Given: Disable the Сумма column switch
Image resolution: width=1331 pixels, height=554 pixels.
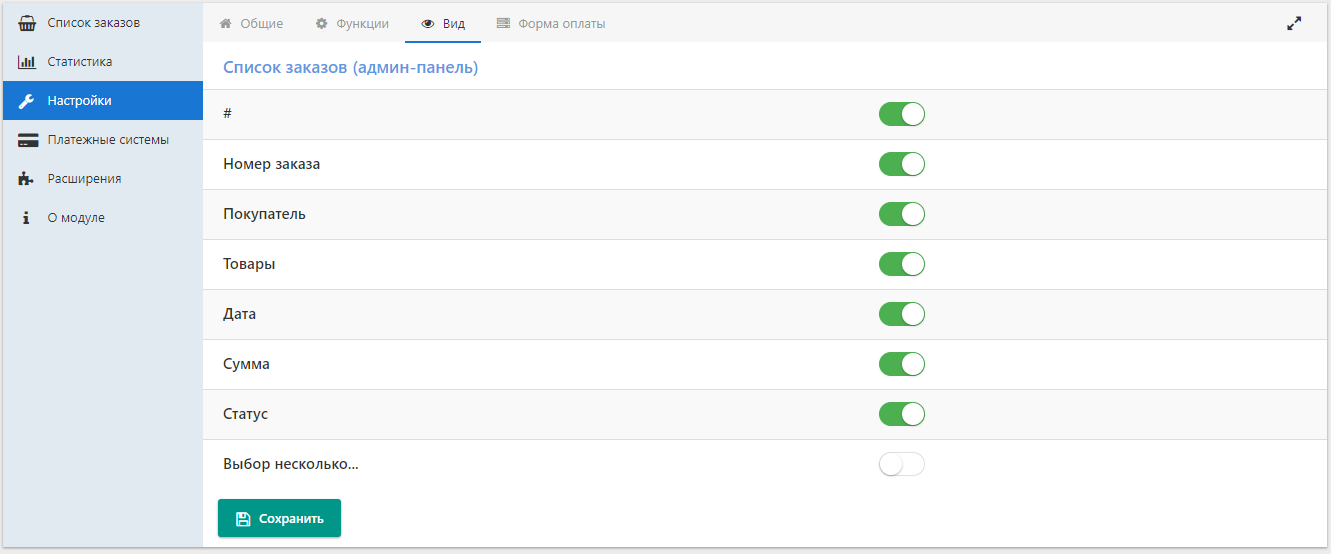Looking at the screenshot, I should (x=901, y=364).
